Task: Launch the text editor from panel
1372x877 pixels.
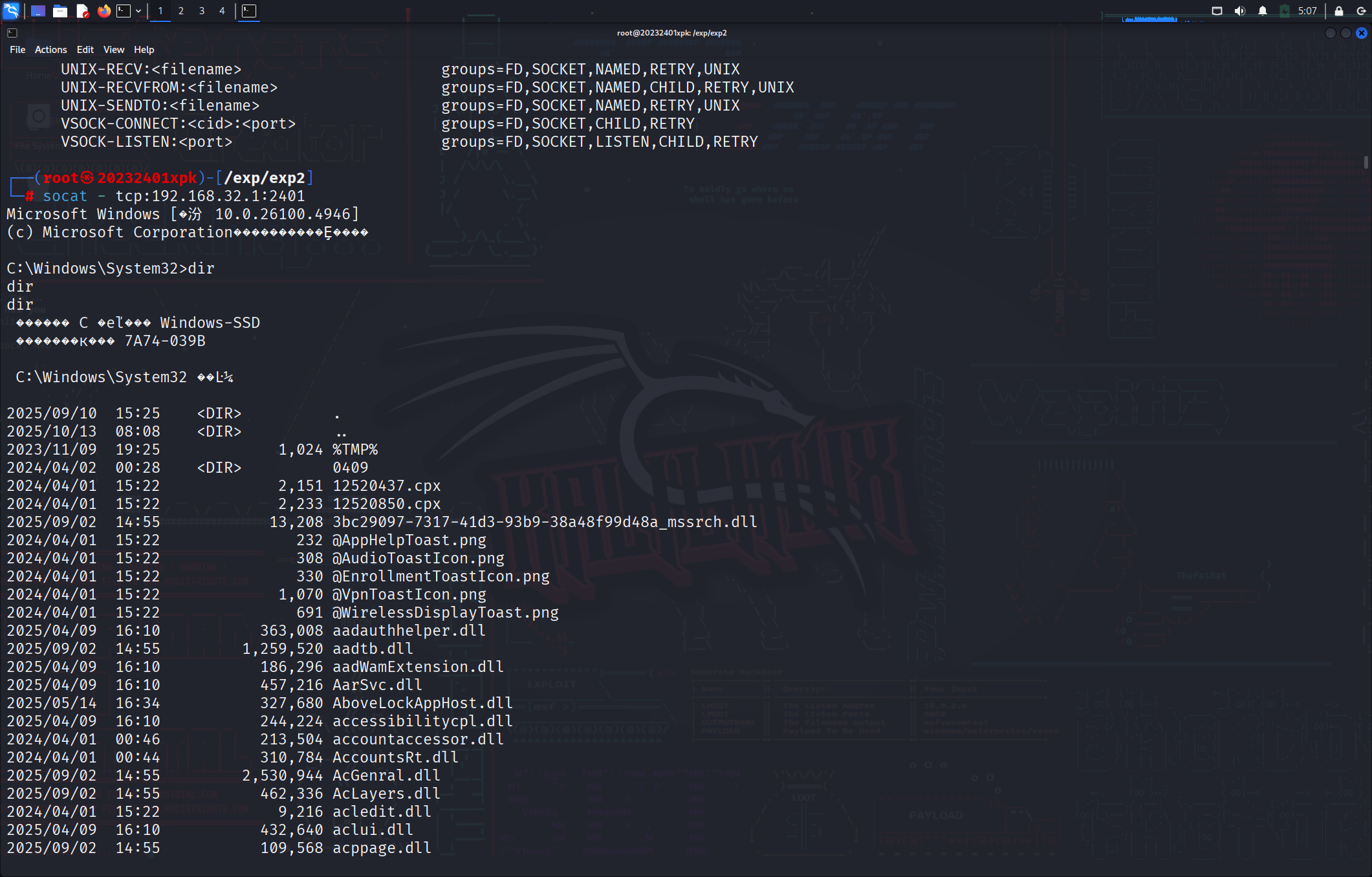Action: point(82,10)
